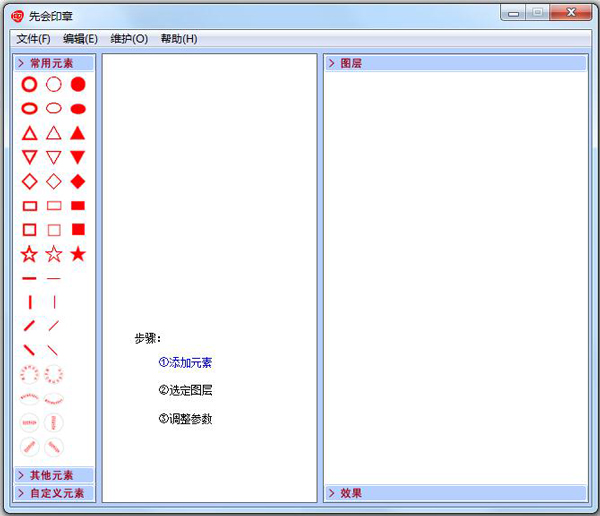This screenshot has height=516, width=600.
Task: Collapse the 常用元素 panel header
Action: pyautogui.click(x=54, y=63)
